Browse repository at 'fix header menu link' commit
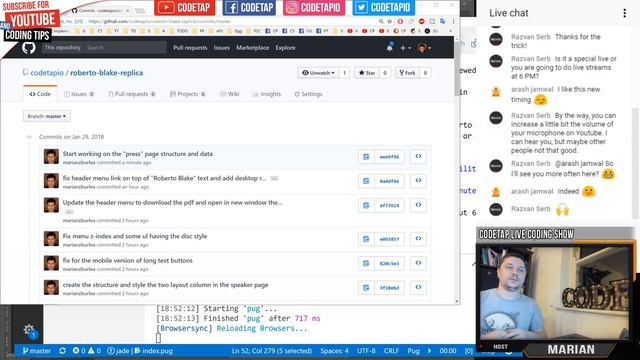 [418, 181]
